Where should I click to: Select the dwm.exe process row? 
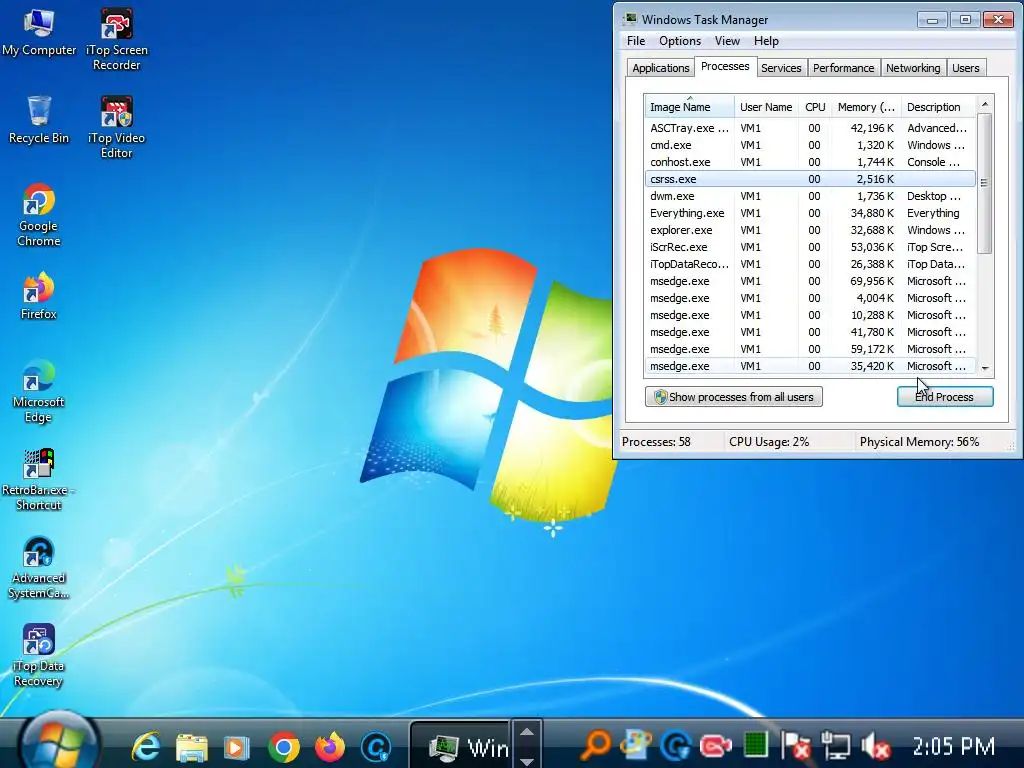coord(810,196)
